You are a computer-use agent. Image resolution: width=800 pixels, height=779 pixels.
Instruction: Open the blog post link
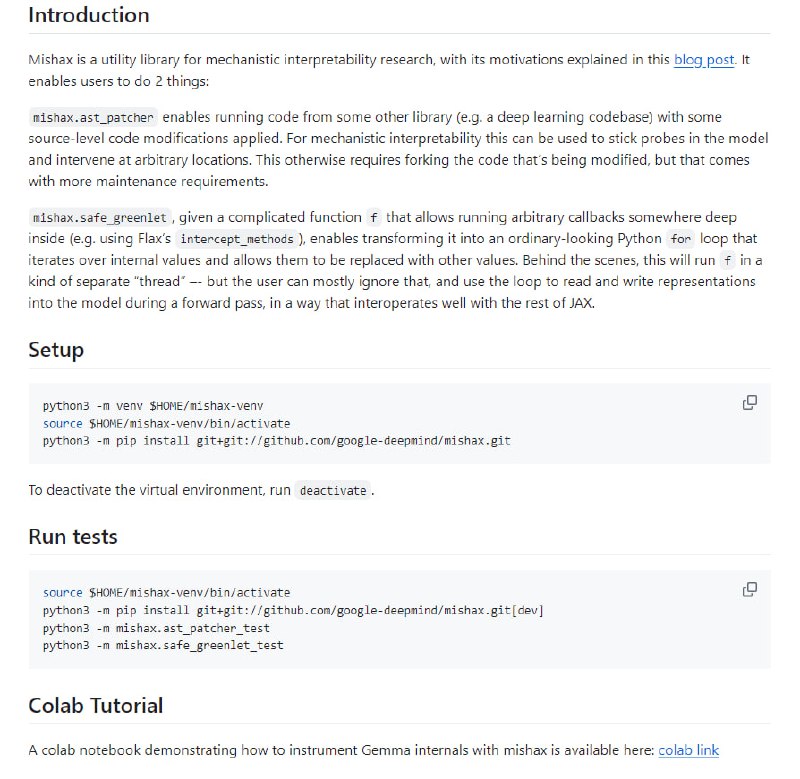click(x=704, y=60)
